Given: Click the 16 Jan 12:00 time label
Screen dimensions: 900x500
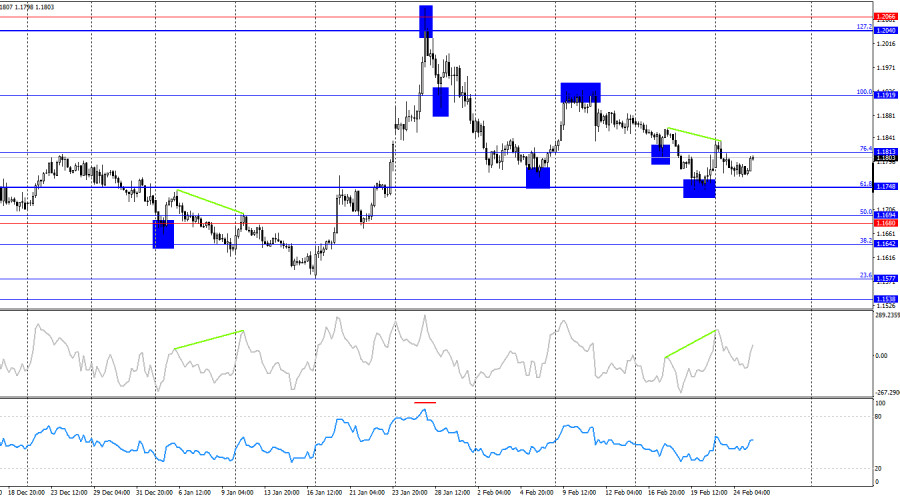Looking at the screenshot, I should [x=324, y=493].
